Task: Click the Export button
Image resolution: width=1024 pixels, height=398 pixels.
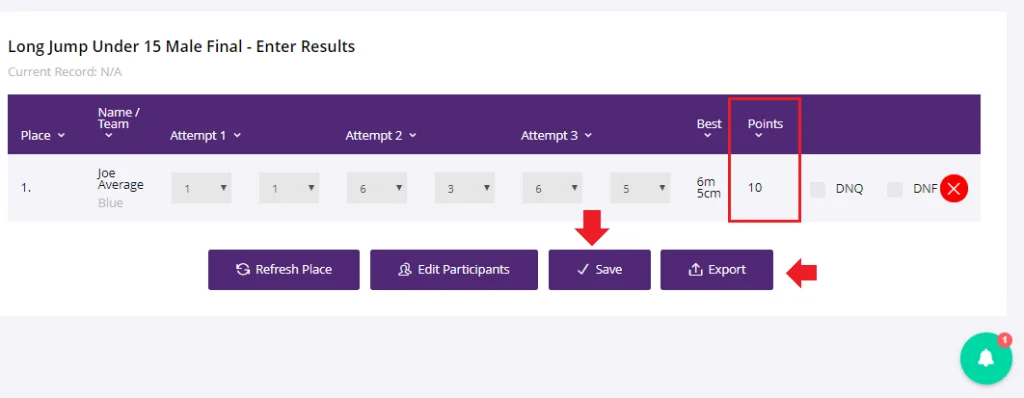Action: 716,269
